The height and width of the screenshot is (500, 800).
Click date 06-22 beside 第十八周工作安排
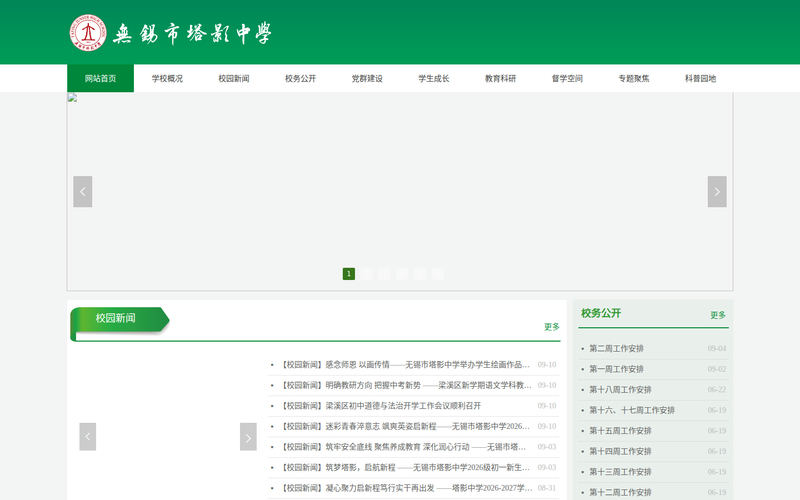[x=717, y=389]
